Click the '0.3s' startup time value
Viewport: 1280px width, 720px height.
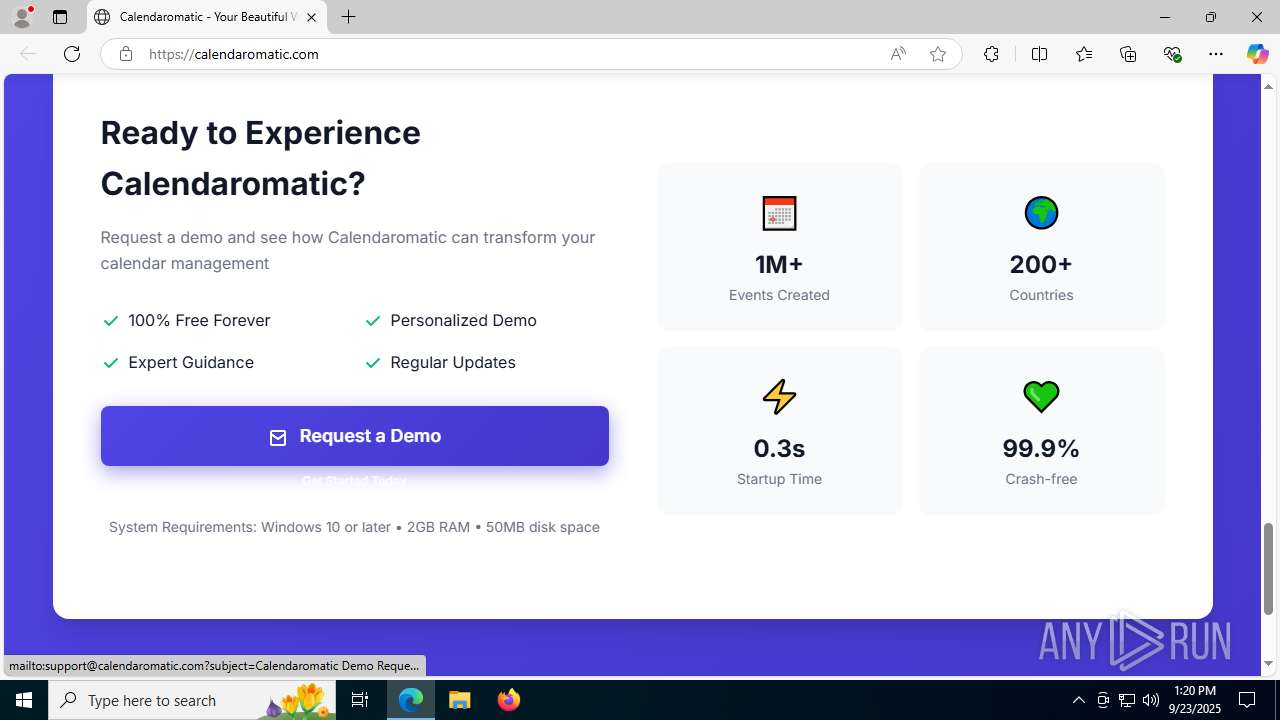click(779, 448)
